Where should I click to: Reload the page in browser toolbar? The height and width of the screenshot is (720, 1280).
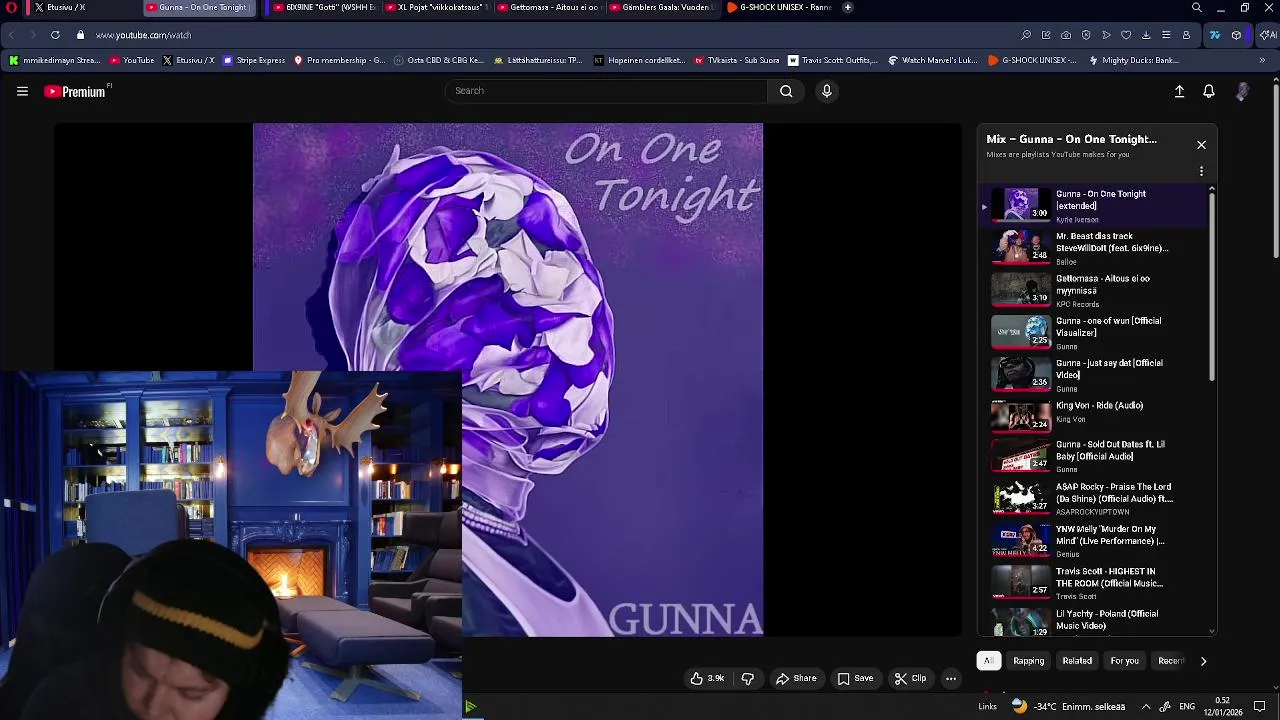55,35
